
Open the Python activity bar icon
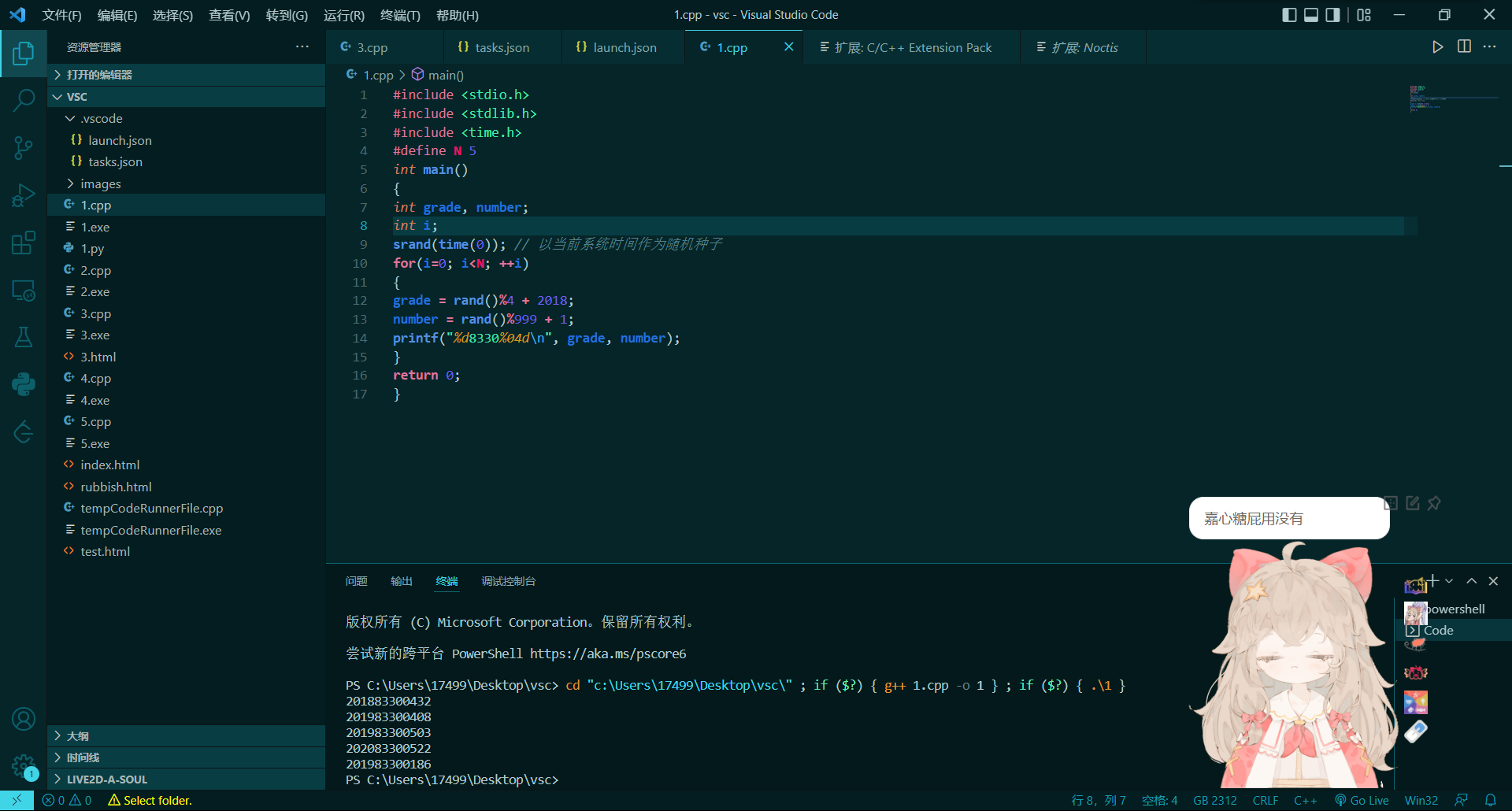pyautogui.click(x=24, y=384)
